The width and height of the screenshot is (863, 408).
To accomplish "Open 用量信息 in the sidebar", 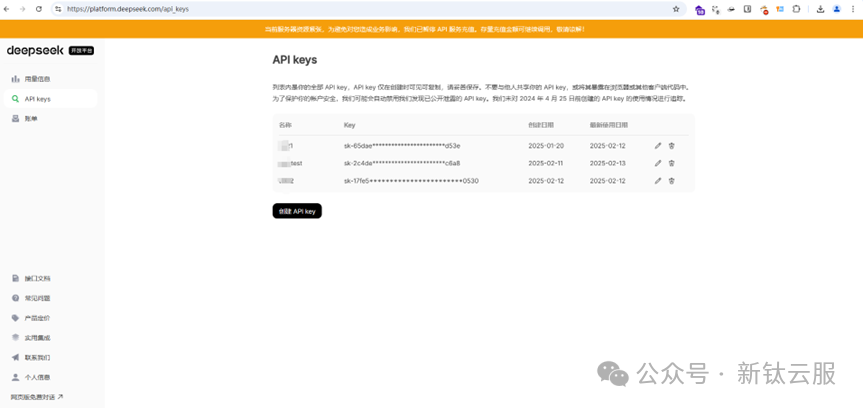I will click(x=50, y=79).
